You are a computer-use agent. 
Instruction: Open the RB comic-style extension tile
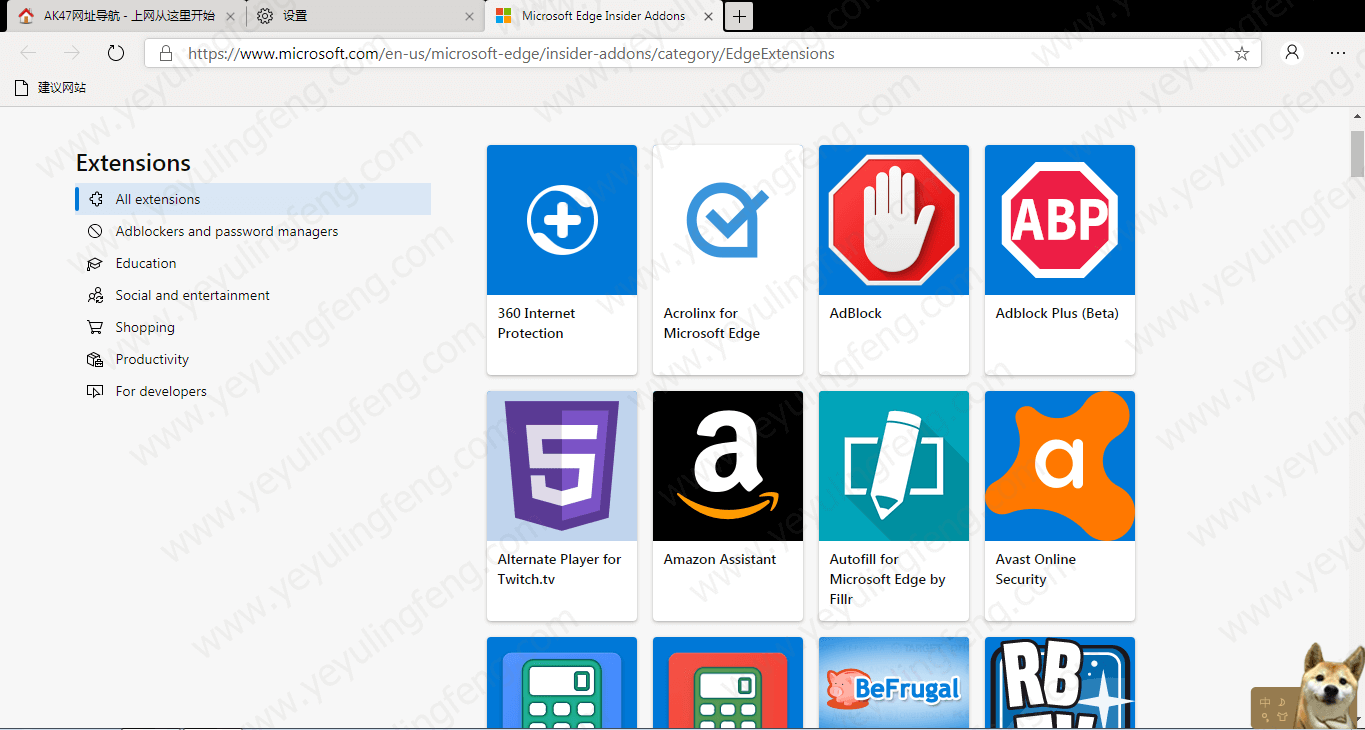tap(1060, 683)
